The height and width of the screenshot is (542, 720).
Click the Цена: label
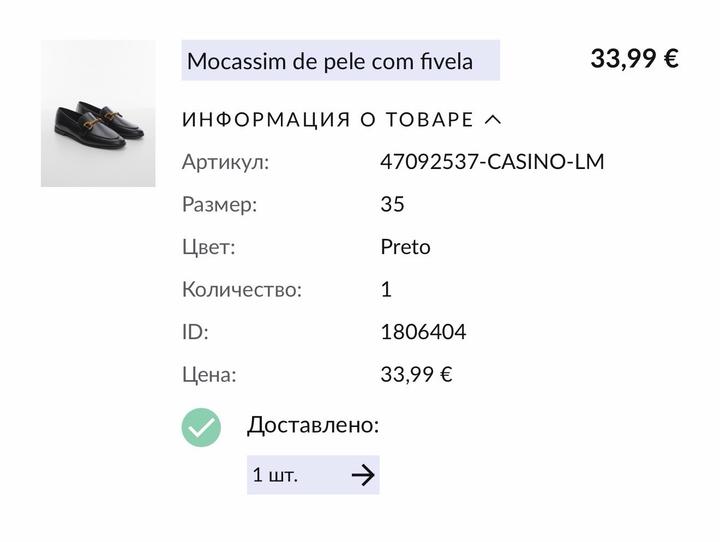210,375
